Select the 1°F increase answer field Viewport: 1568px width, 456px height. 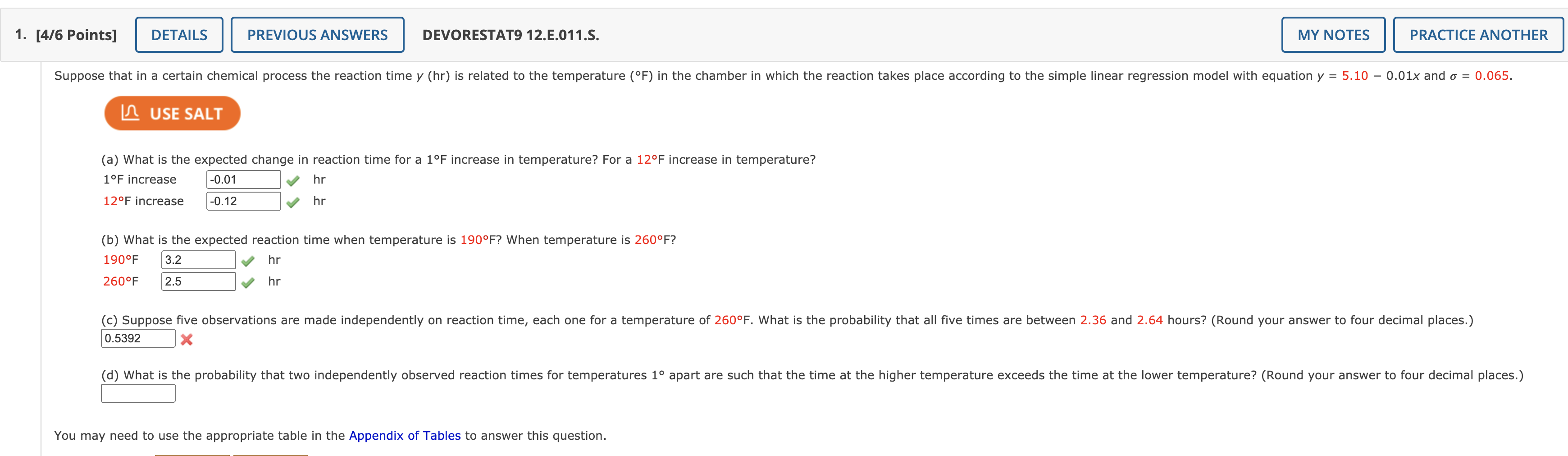243,179
